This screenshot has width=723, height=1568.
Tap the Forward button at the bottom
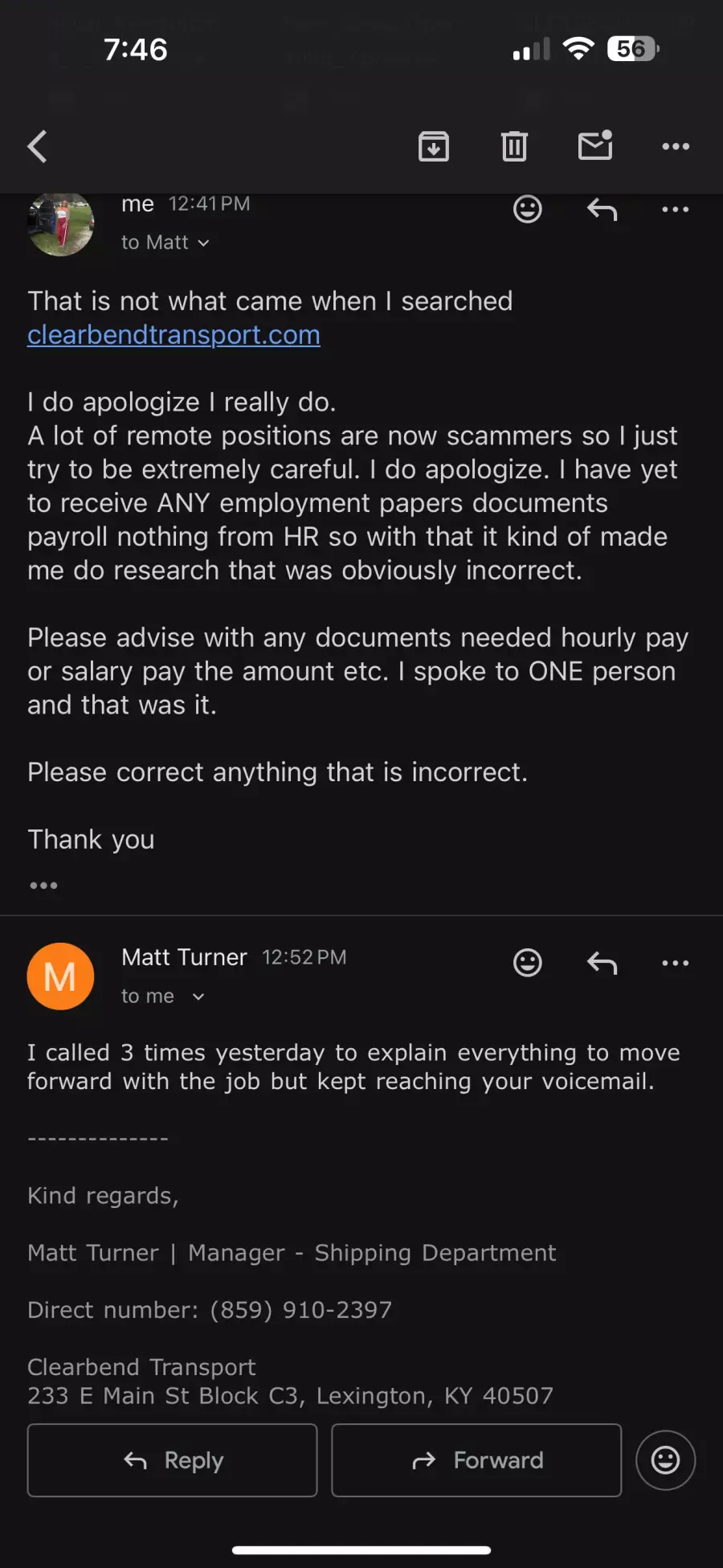tap(476, 1460)
